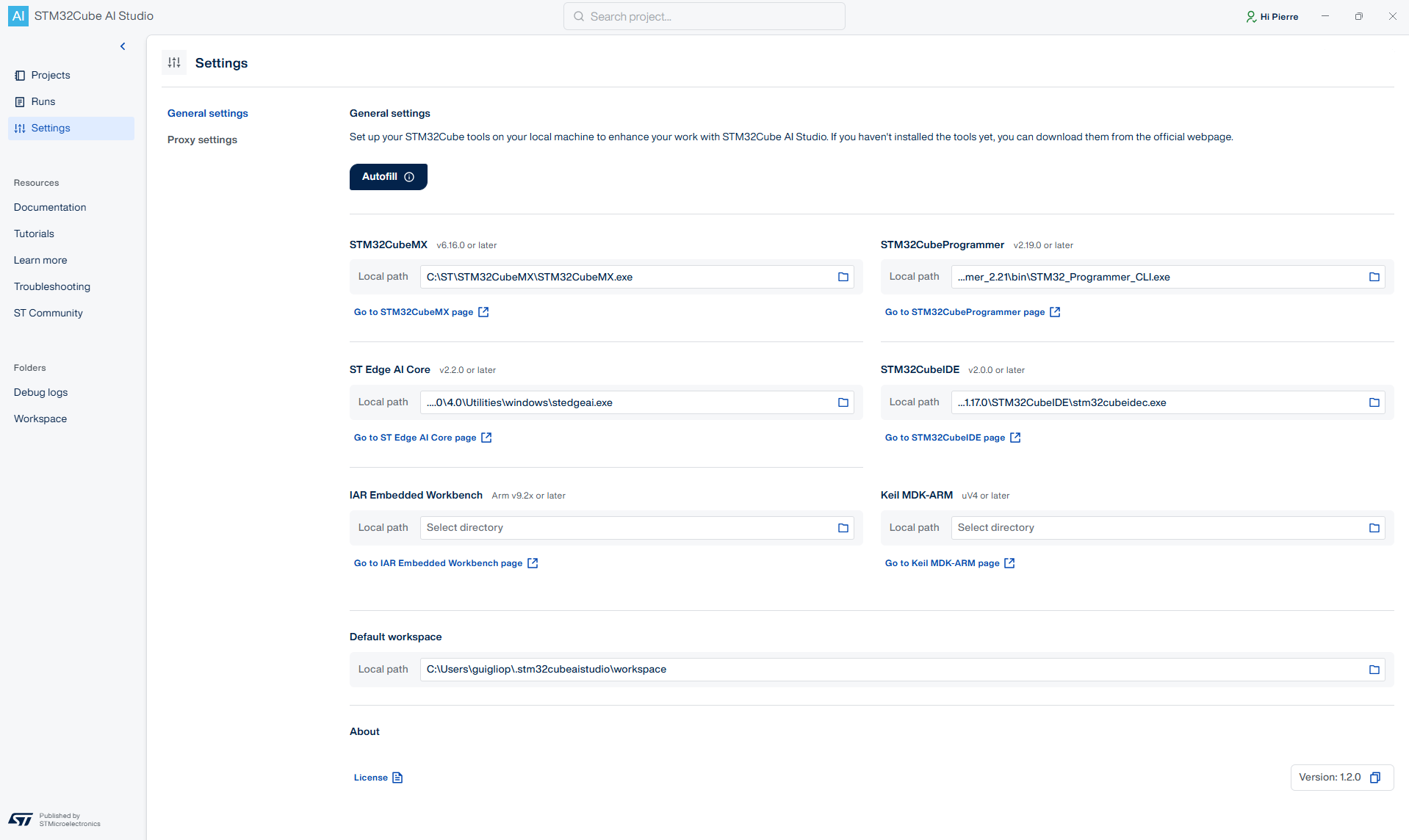This screenshot has width=1409, height=840.
Task: Open the Troubleshooting resource
Action: coord(52,287)
